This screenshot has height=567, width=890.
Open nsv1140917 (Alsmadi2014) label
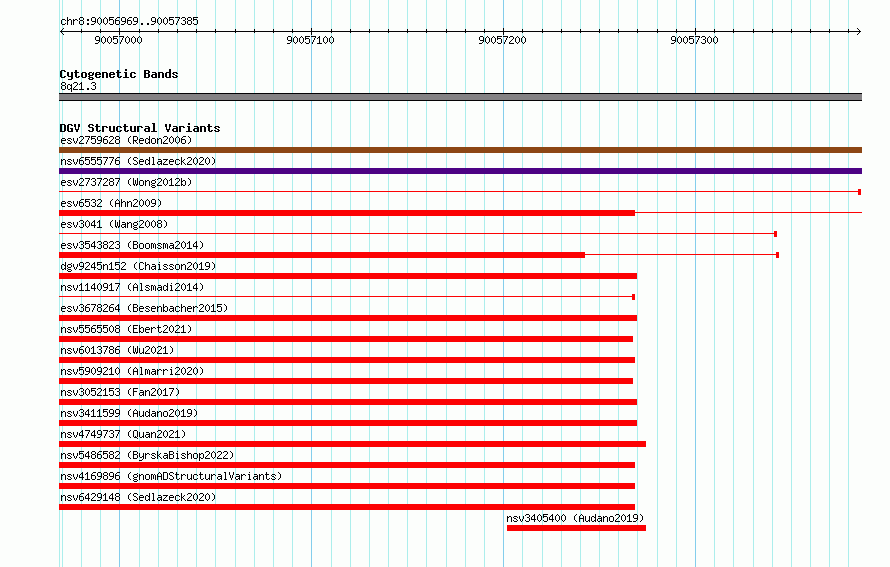pos(132,287)
